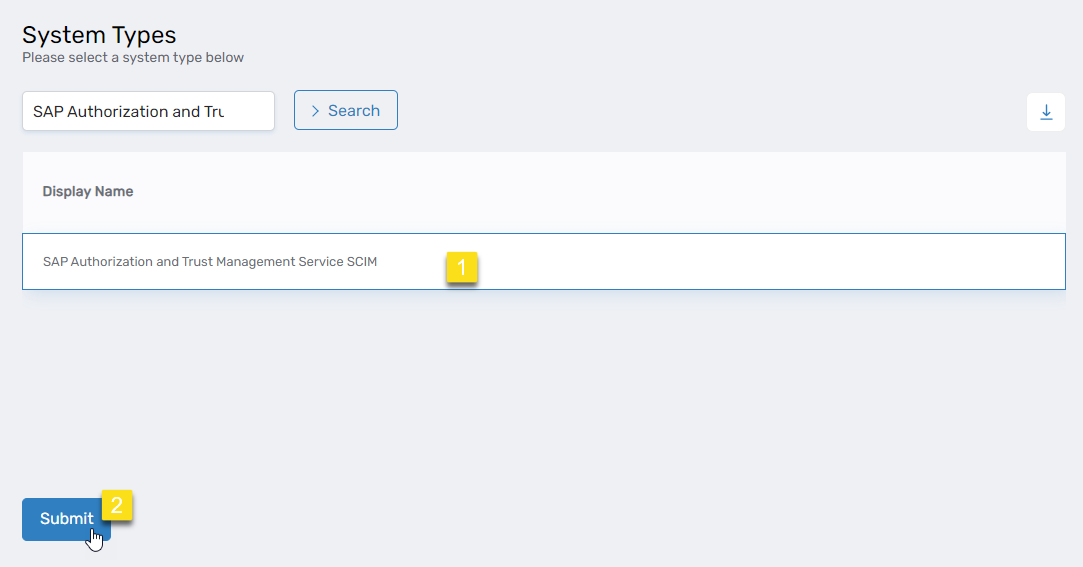Click the System Types page heading
The height and width of the screenshot is (567, 1083).
pos(99,35)
